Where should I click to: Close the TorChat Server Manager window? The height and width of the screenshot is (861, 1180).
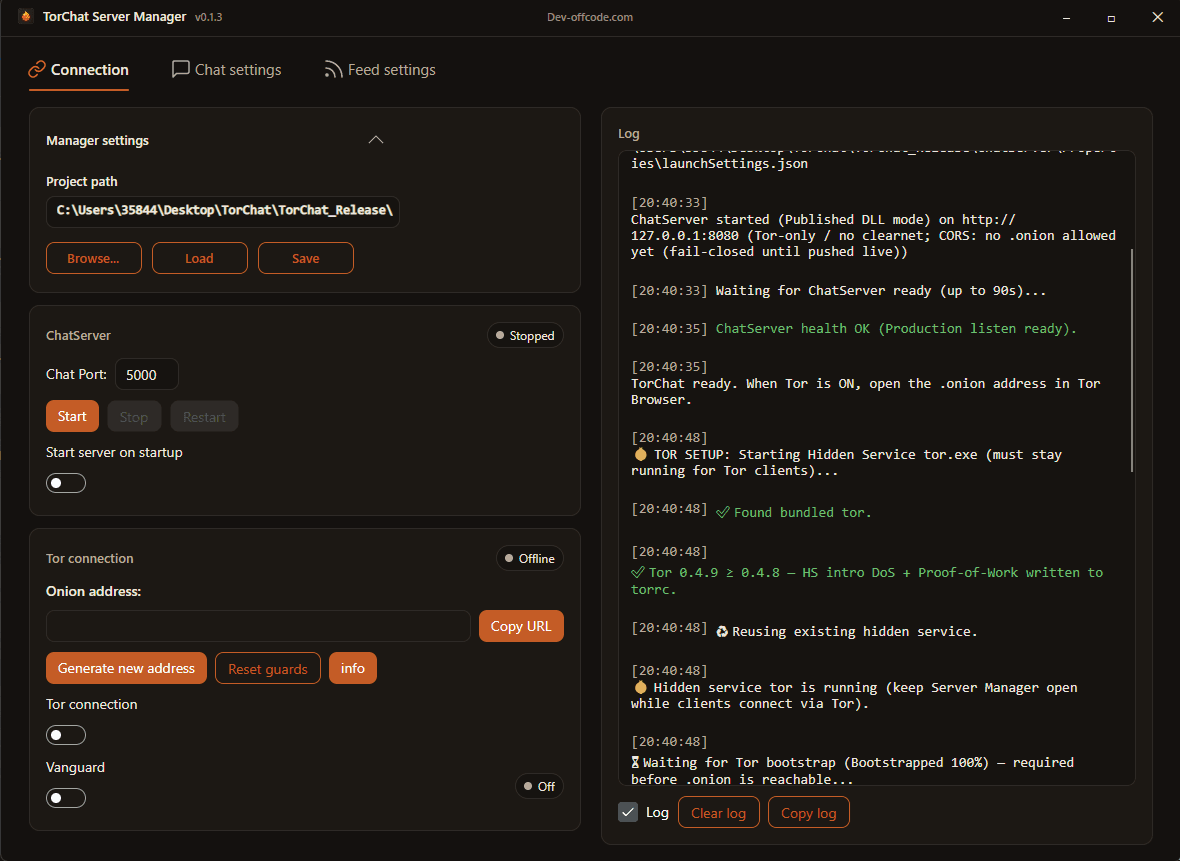point(1157,17)
